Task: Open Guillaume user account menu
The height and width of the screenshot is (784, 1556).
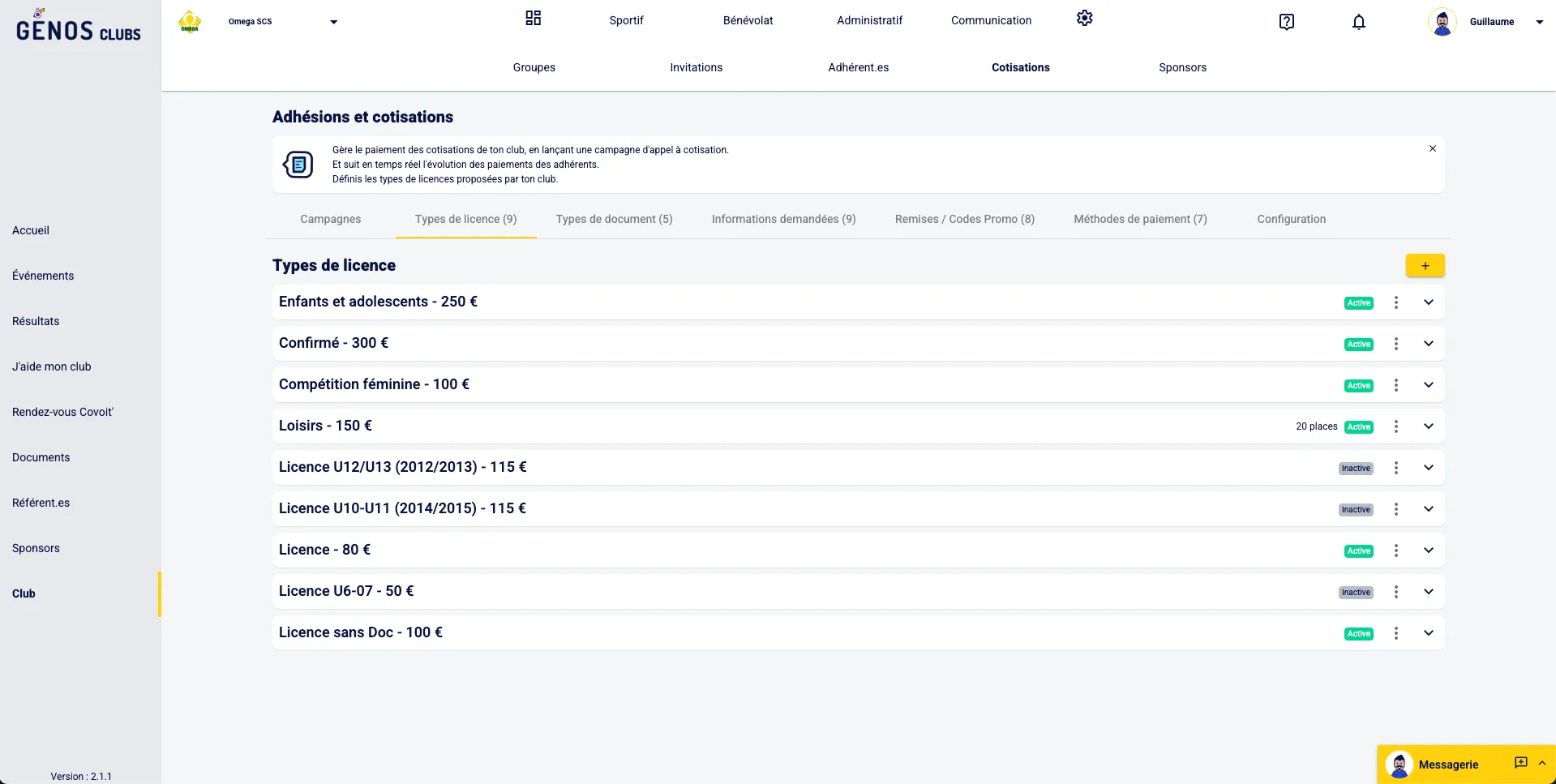Action: pyautogui.click(x=1538, y=22)
